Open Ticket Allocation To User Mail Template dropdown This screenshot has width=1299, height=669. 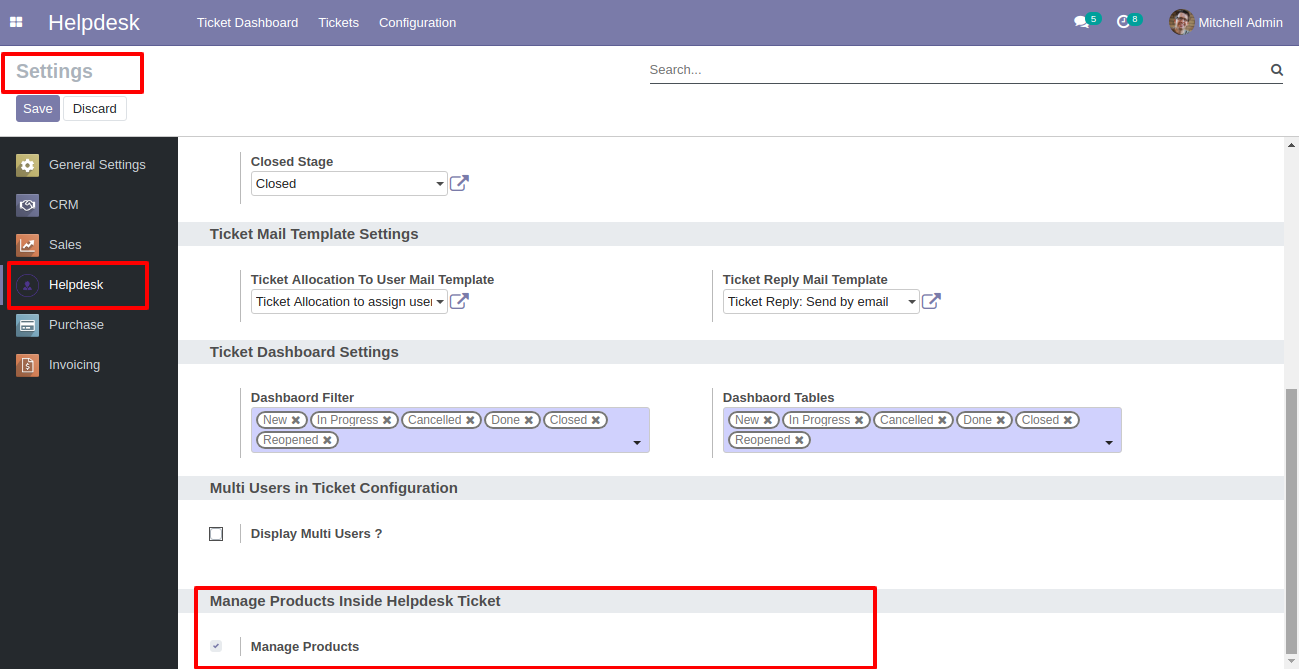pyautogui.click(x=349, y=301)
